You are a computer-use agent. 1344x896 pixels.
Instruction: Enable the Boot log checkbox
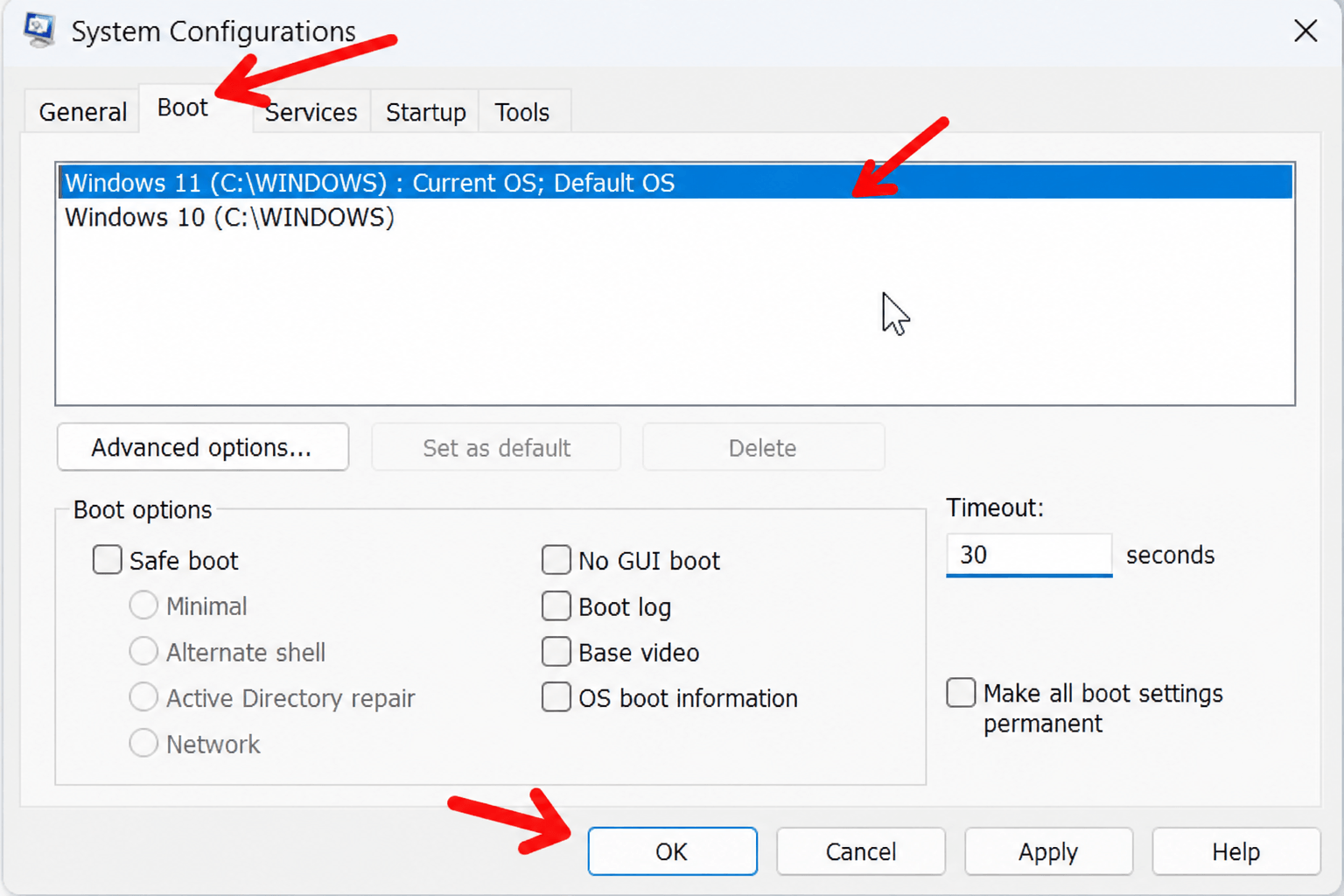tap(556, 605)
